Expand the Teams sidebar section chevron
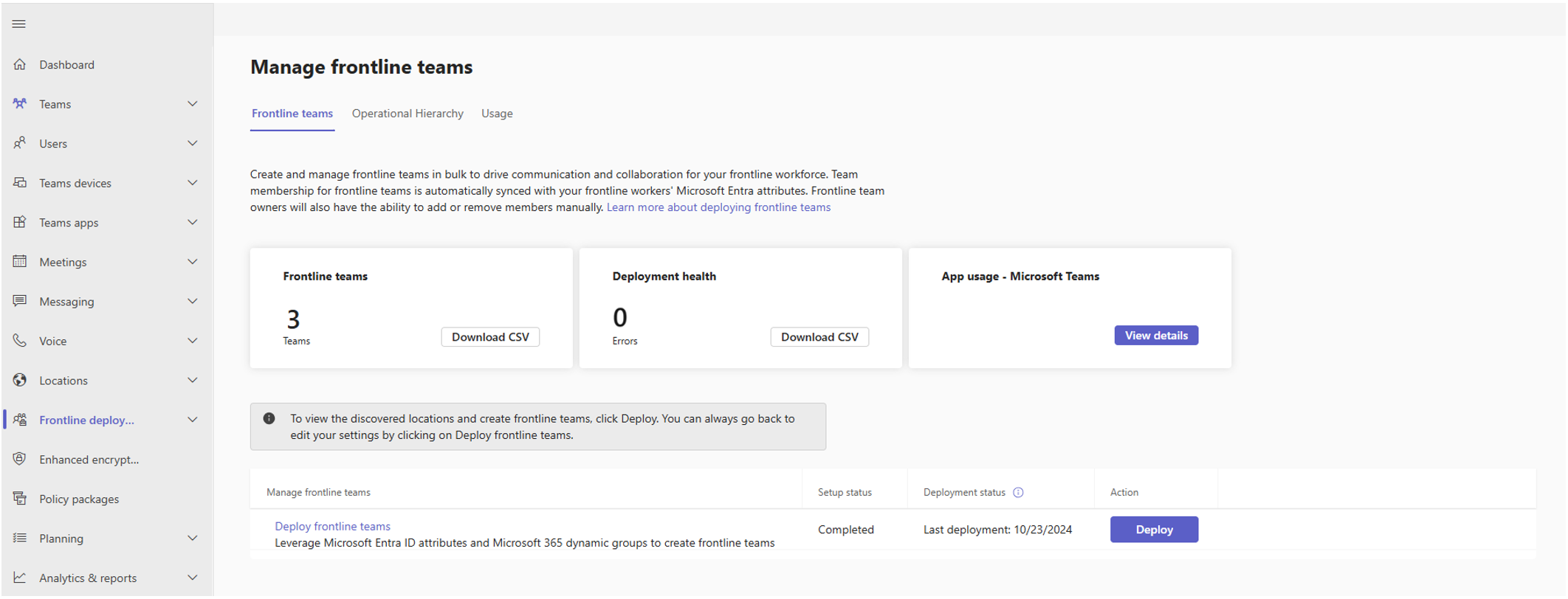The height and width of the screenshot is (599, 1568). click(193, 104)
